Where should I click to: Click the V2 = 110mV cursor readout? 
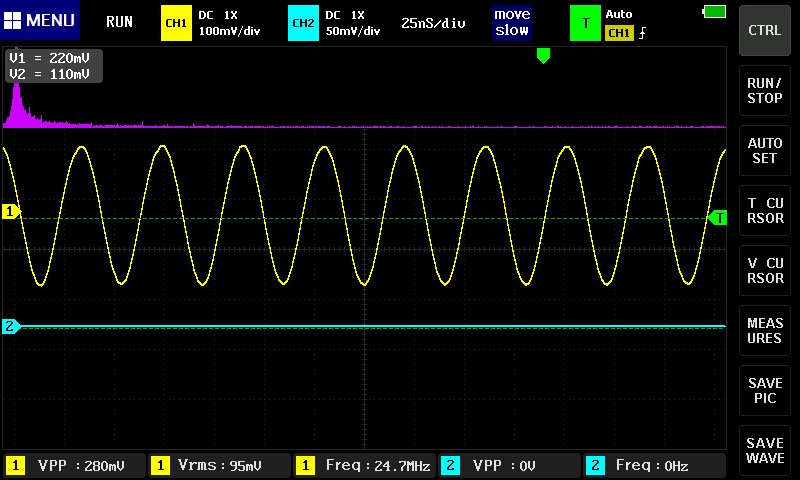coord(49,74)
